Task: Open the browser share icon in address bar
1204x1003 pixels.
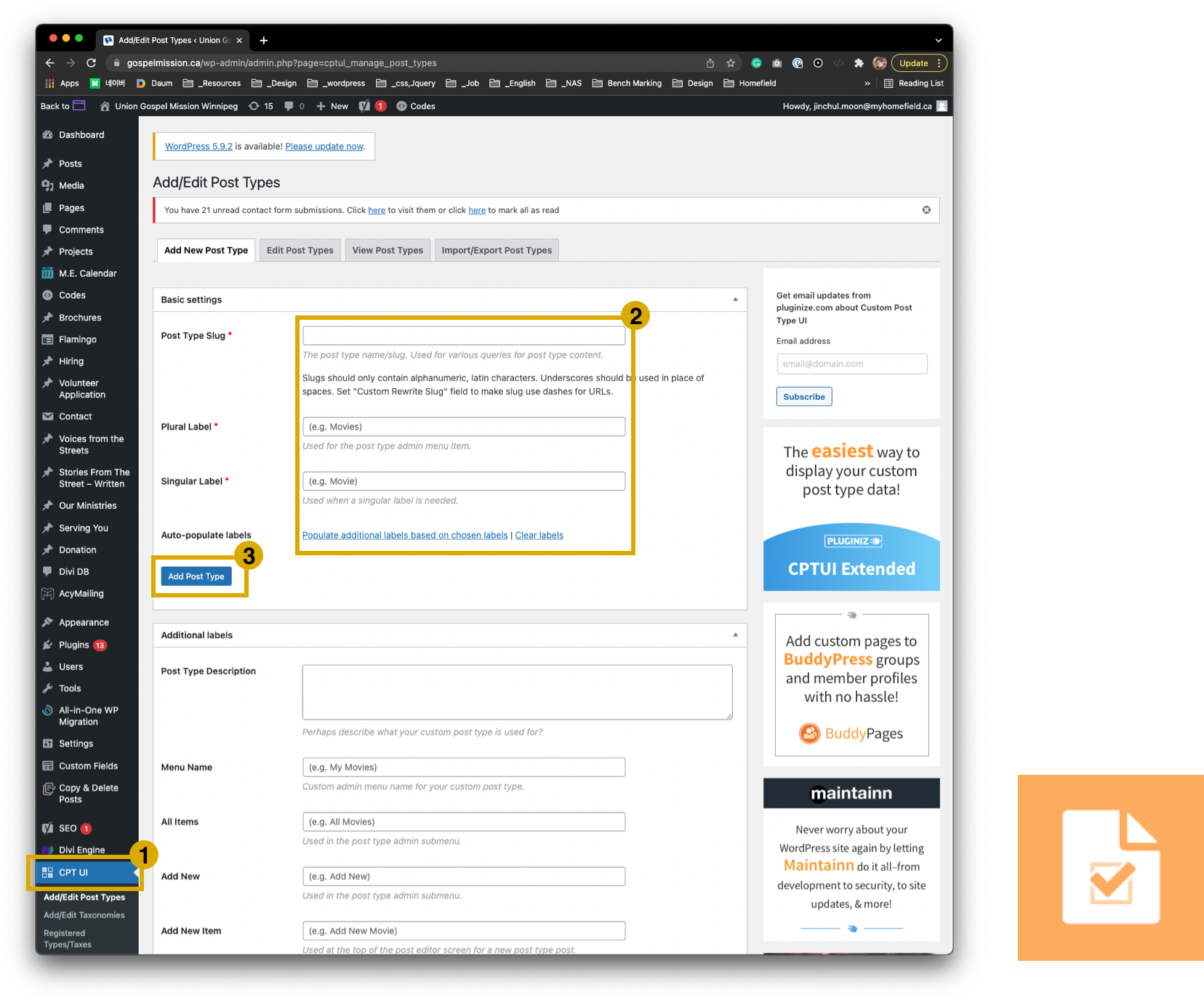Action: [710, 63]
